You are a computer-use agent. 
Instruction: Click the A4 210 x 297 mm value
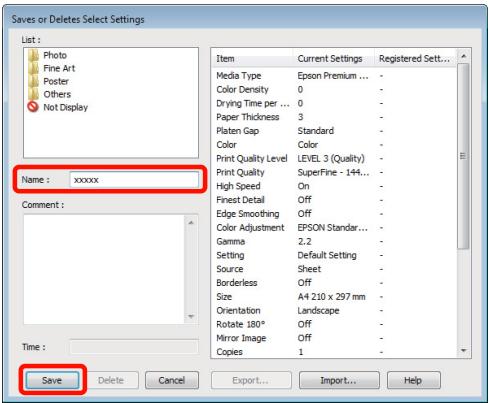332,297
